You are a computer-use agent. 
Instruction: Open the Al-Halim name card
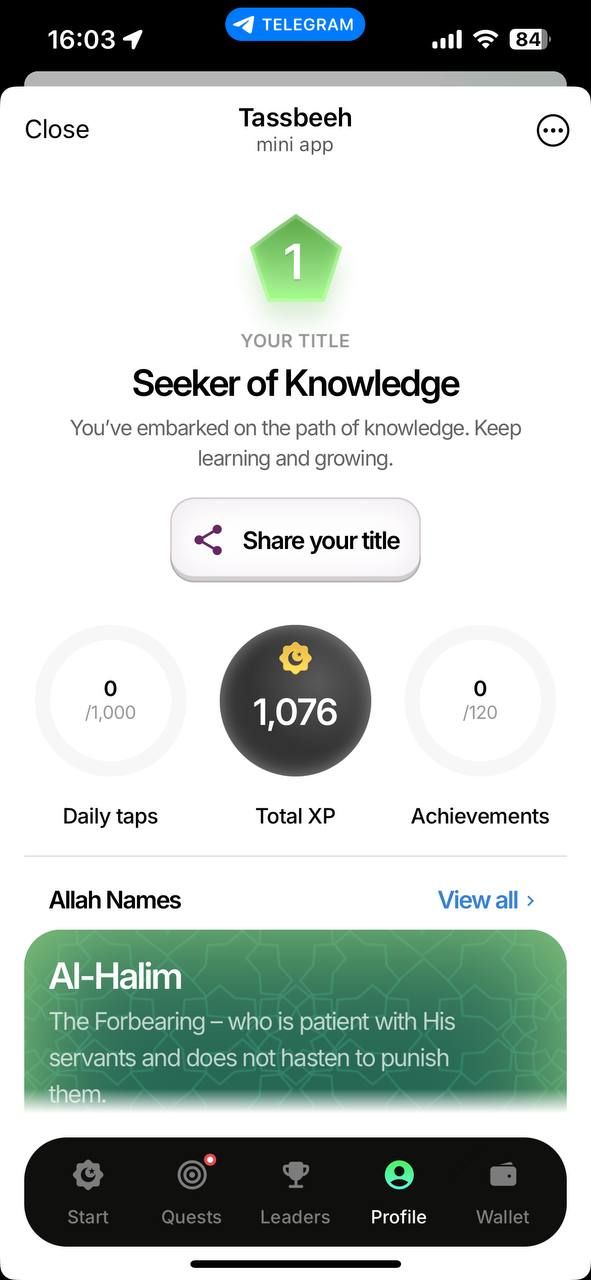tap(295, 1020)
